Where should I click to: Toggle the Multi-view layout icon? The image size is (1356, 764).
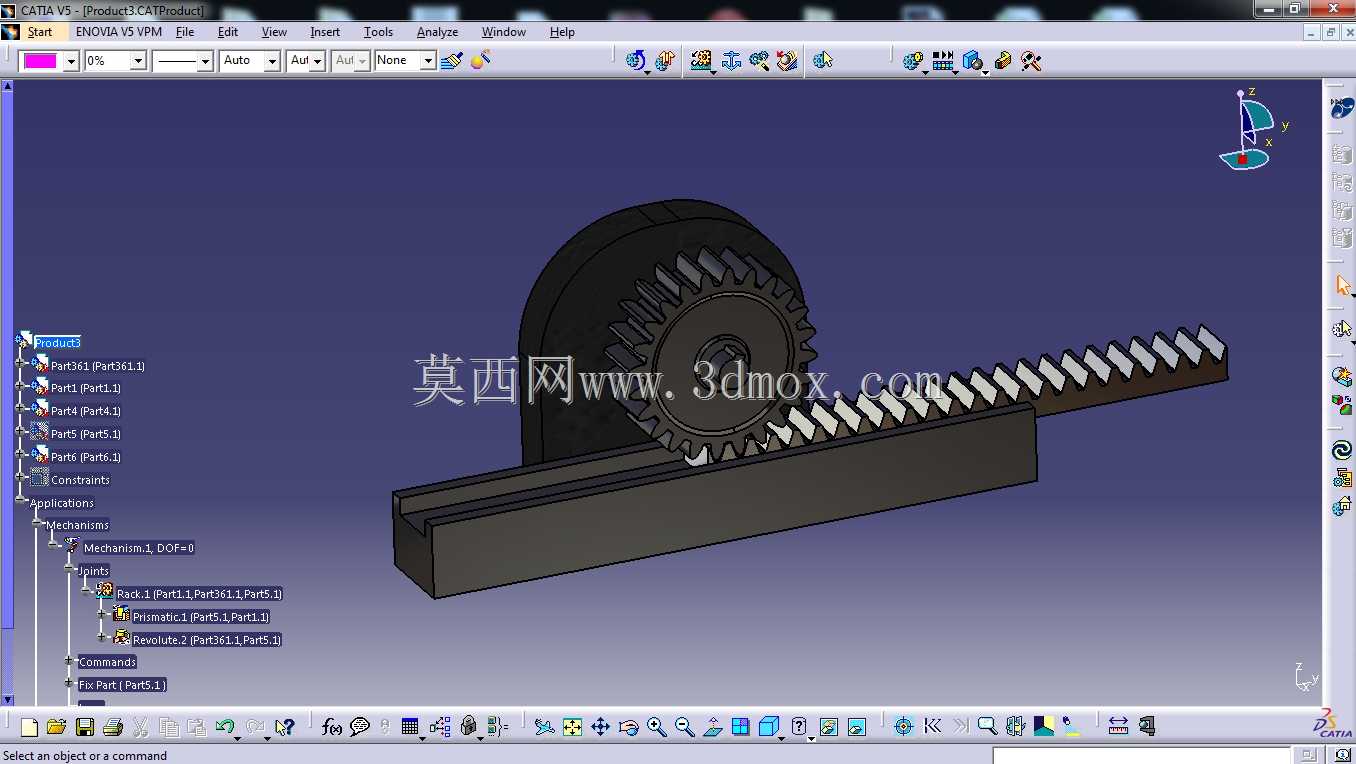click(x=740, y=727)
